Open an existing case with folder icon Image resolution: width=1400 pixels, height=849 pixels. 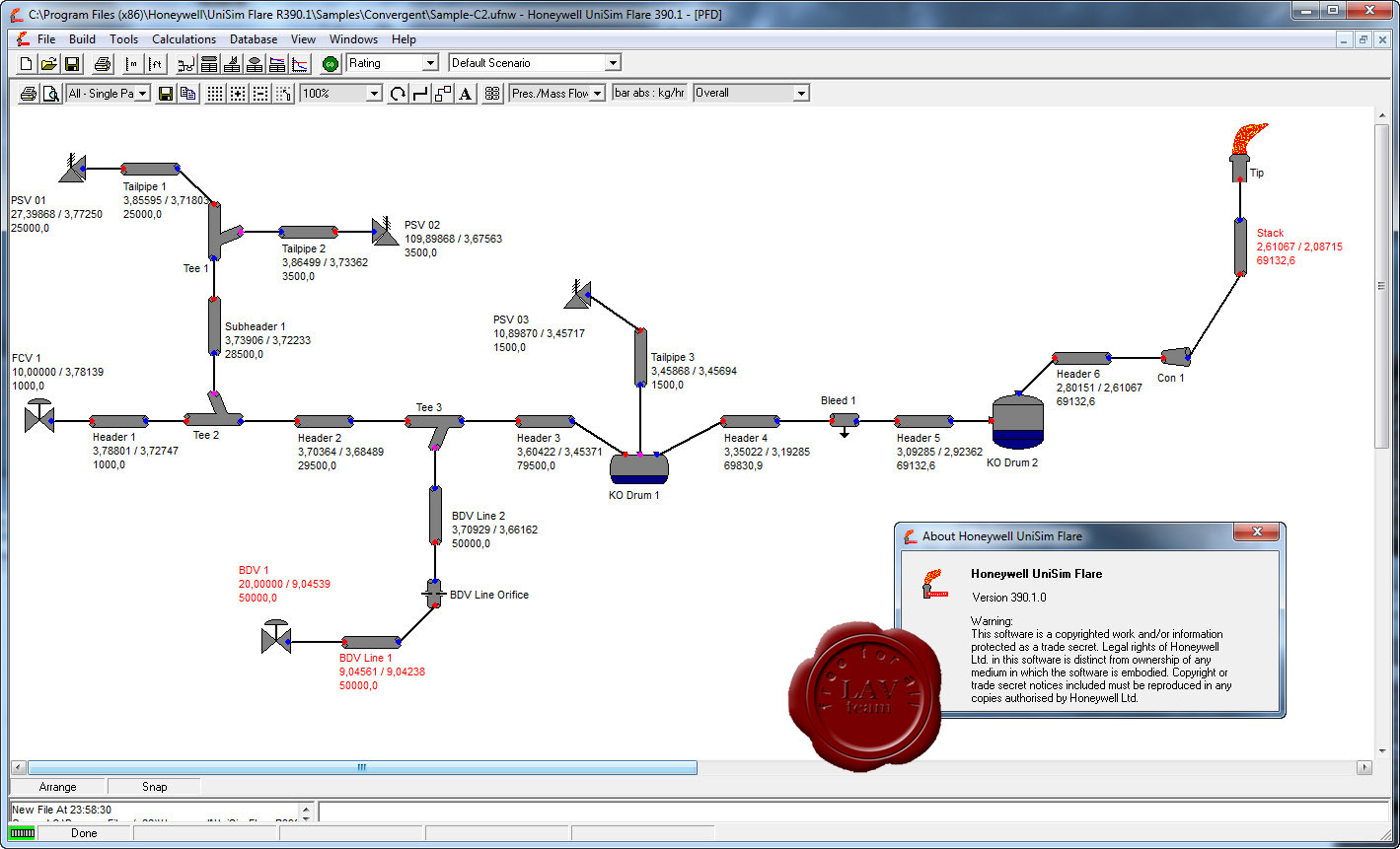point(49,63)
